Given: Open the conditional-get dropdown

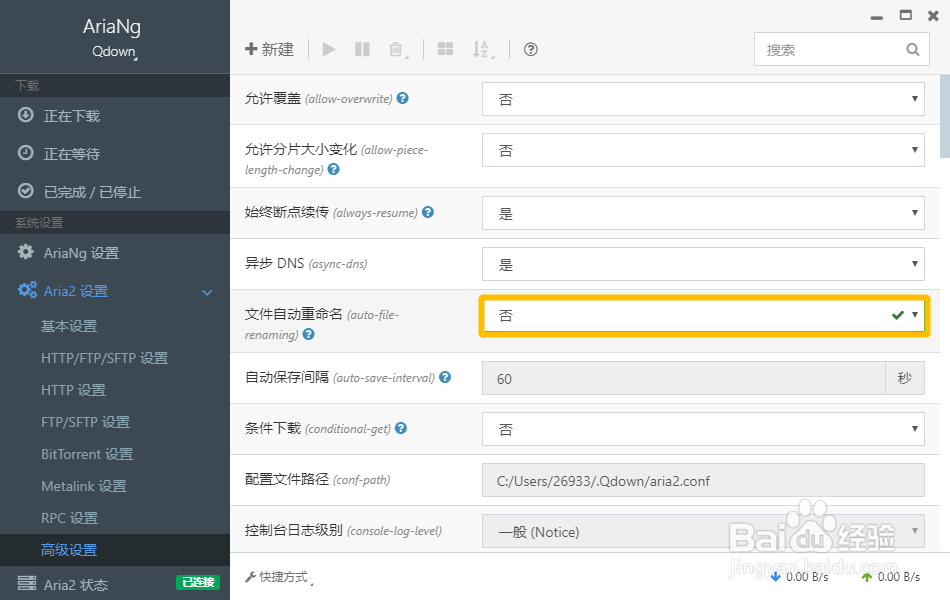Looking at the screenshot, I should click(703, 428).
